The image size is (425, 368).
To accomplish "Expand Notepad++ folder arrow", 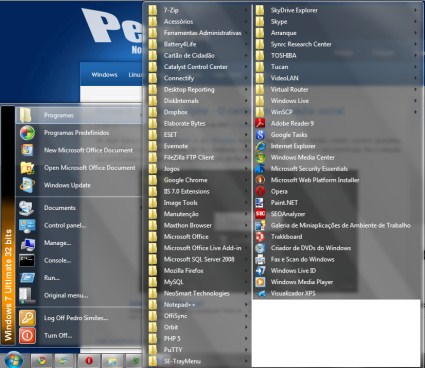I will 247,305.
